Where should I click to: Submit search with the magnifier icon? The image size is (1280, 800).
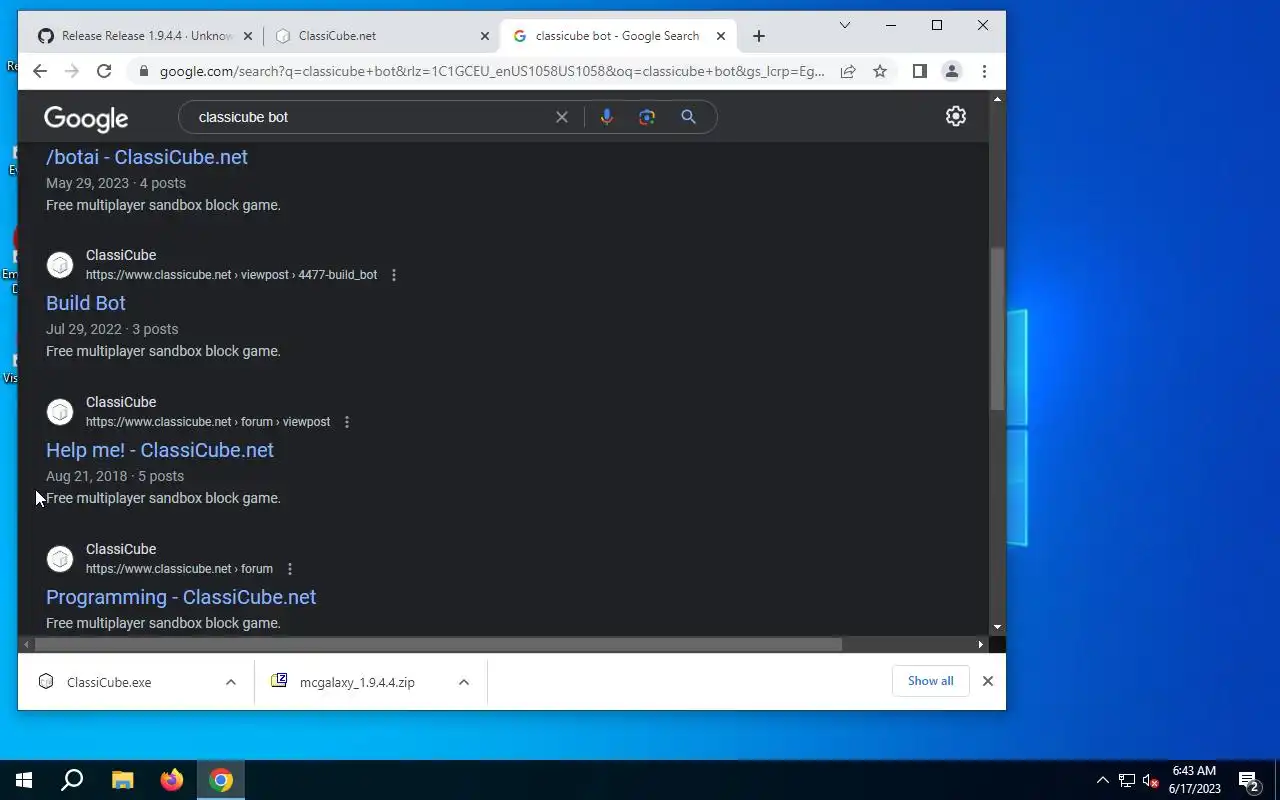click(688, 117)
